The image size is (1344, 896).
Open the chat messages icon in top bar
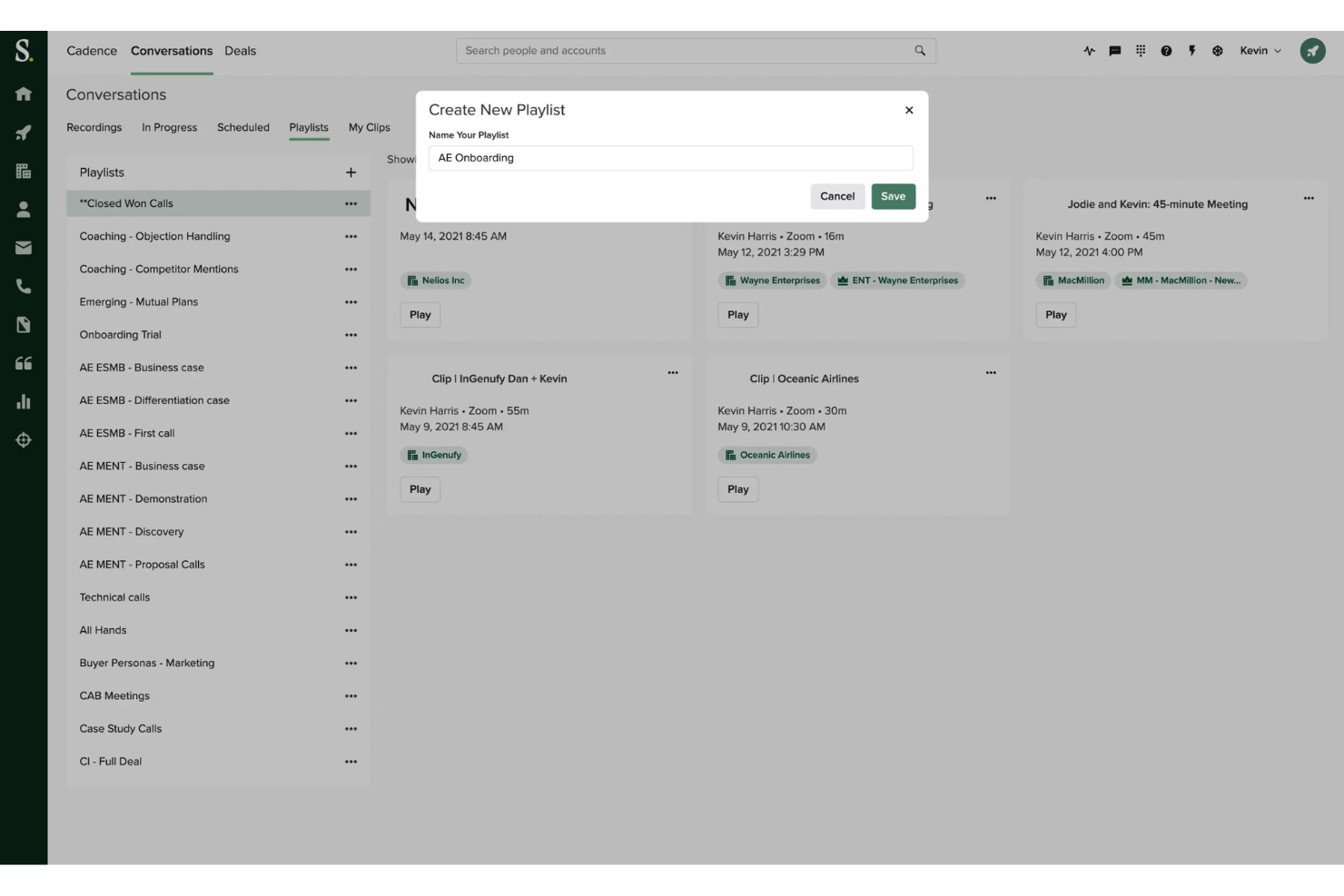[1114, 50]
